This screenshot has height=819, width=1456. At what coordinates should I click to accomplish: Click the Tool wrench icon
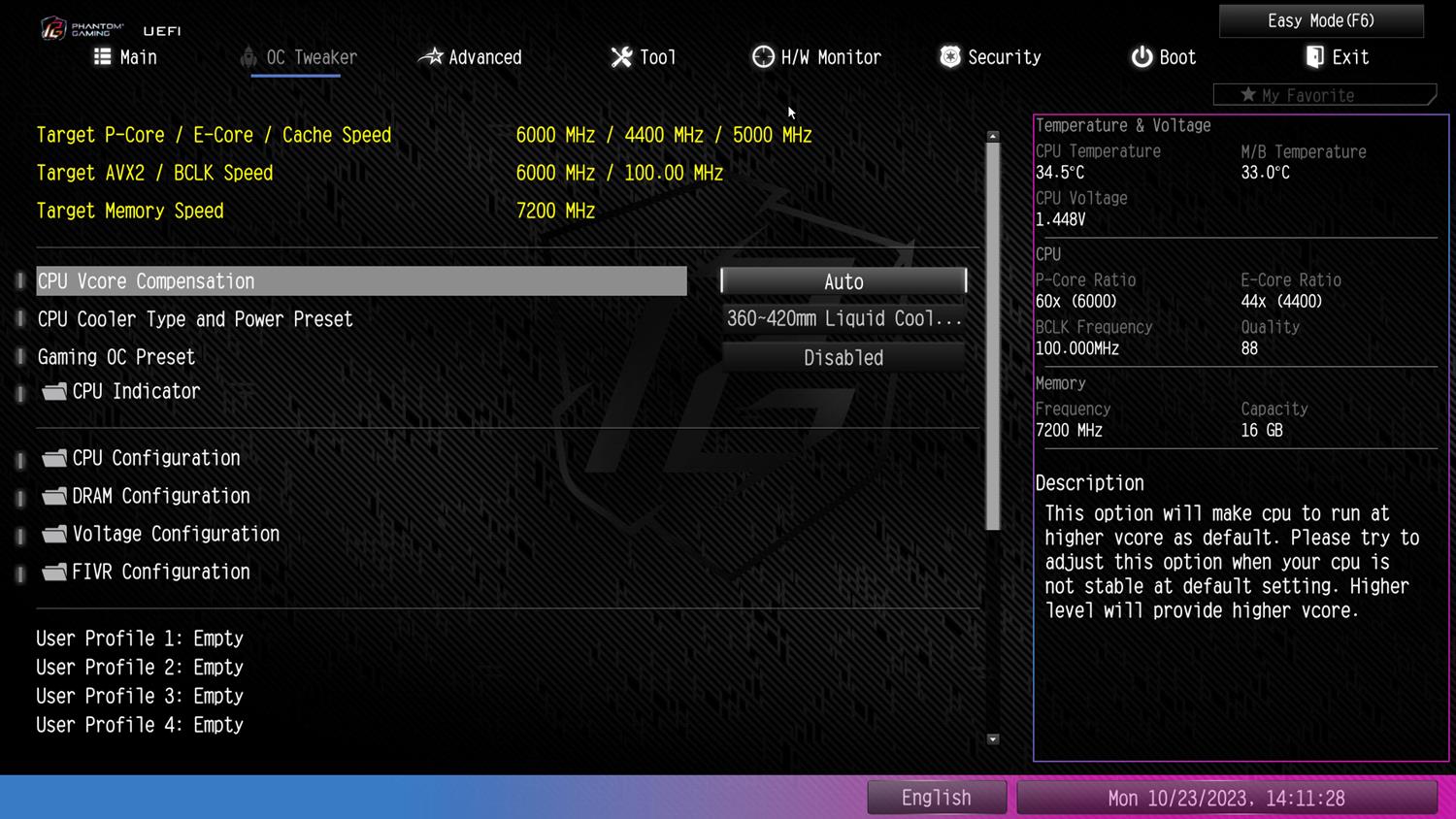(x=621, y=57)
